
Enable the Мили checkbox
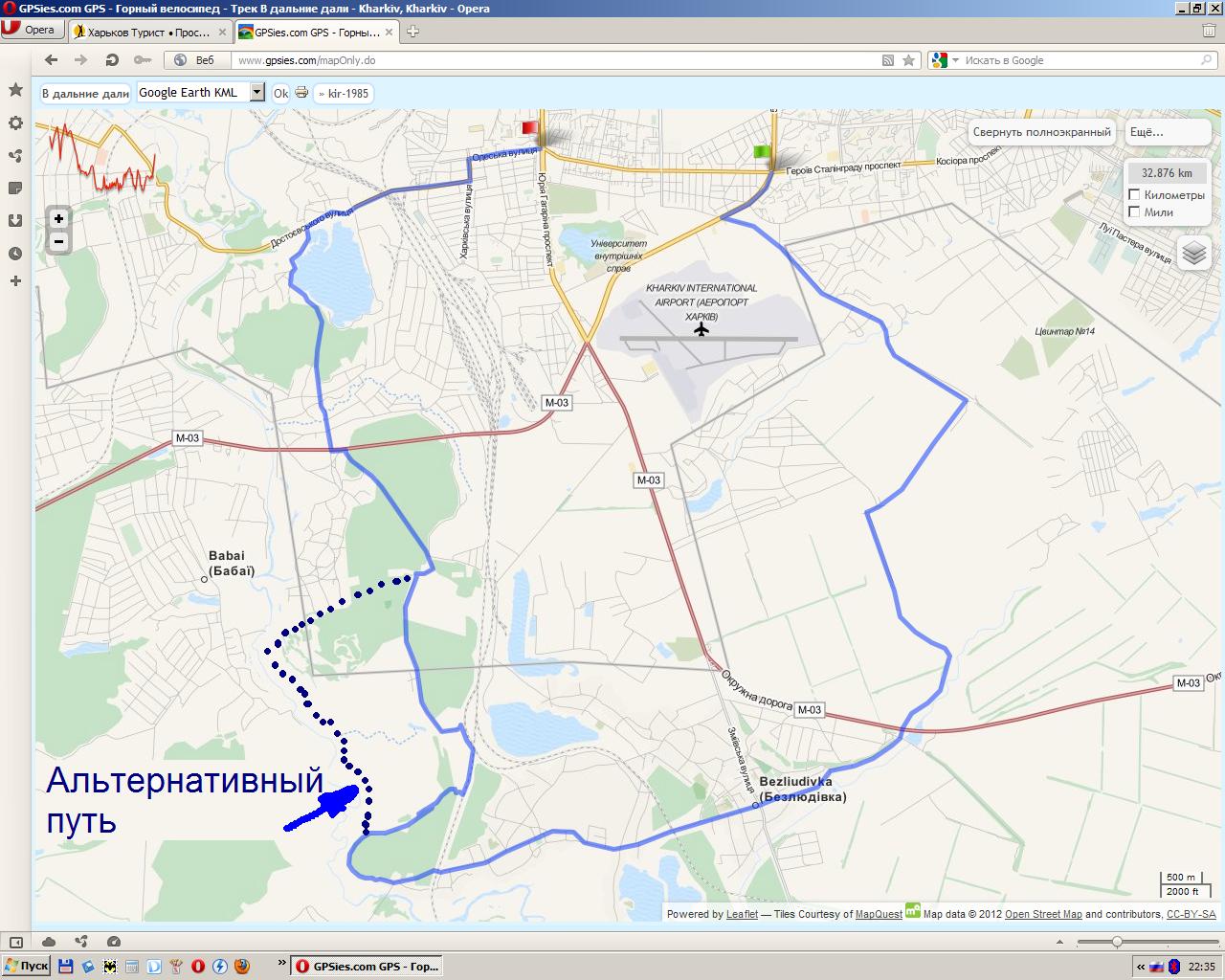pos(1135,212)
